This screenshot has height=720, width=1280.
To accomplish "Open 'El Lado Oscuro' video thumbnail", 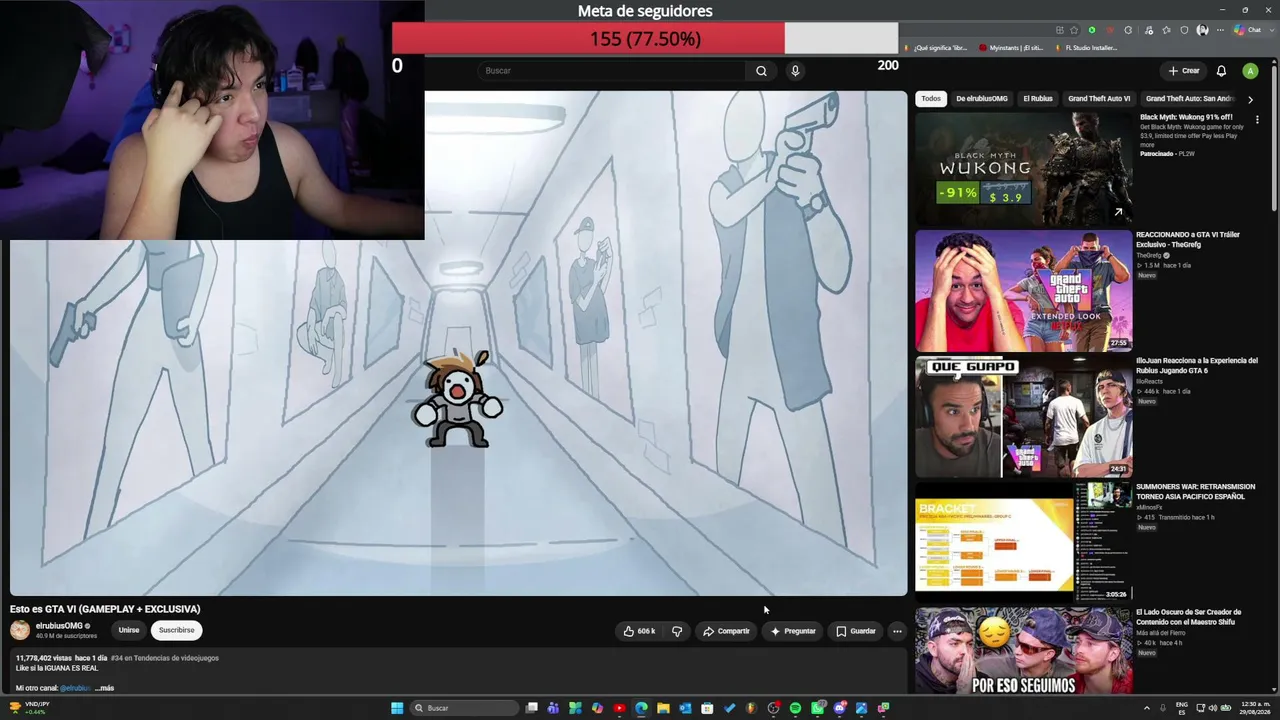I will click(x=1024, y=651).
